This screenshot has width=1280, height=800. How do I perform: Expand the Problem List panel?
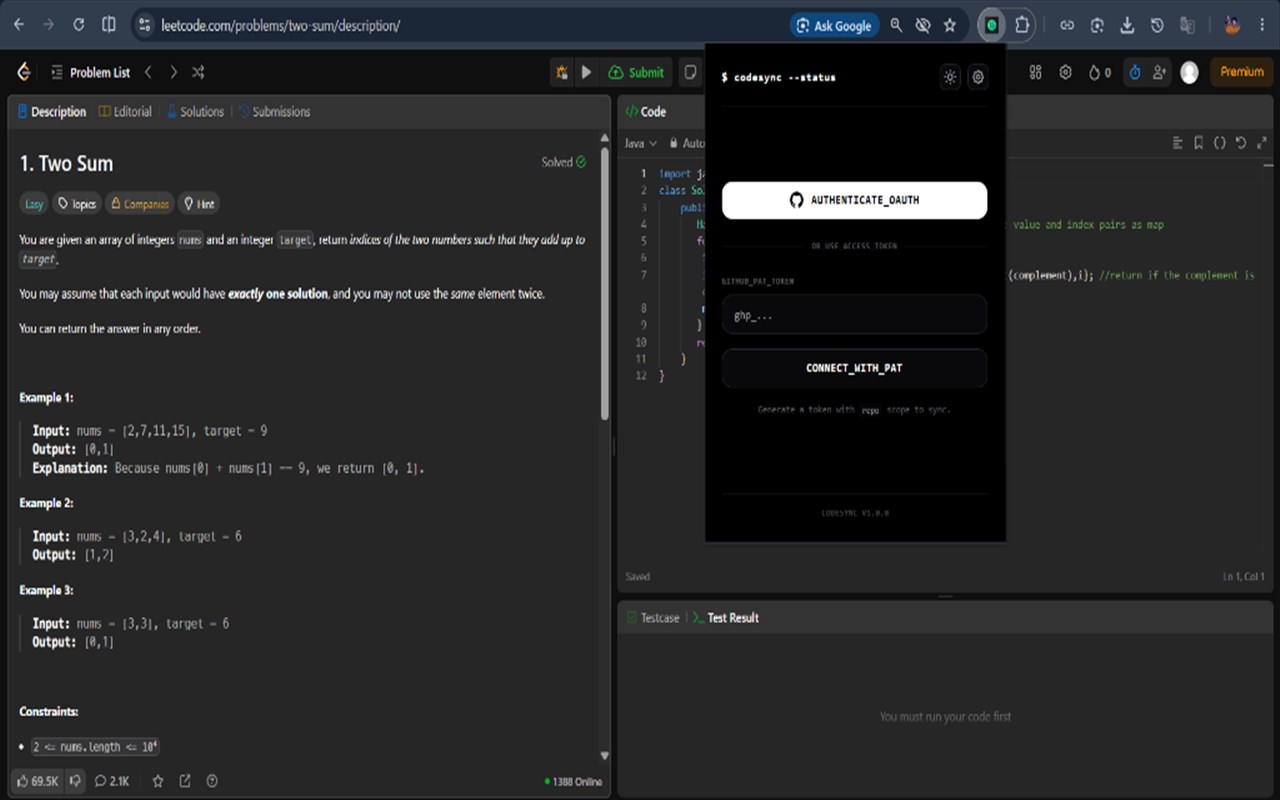tap(90, 72)
